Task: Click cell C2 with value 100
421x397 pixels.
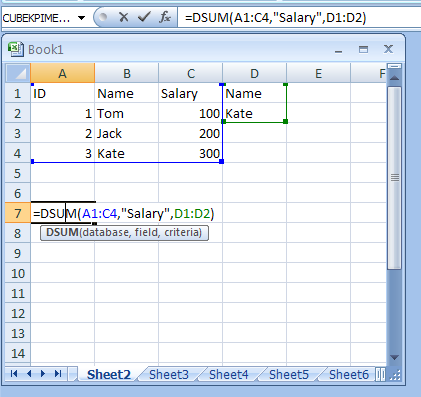Action: (x=191, y=113)
